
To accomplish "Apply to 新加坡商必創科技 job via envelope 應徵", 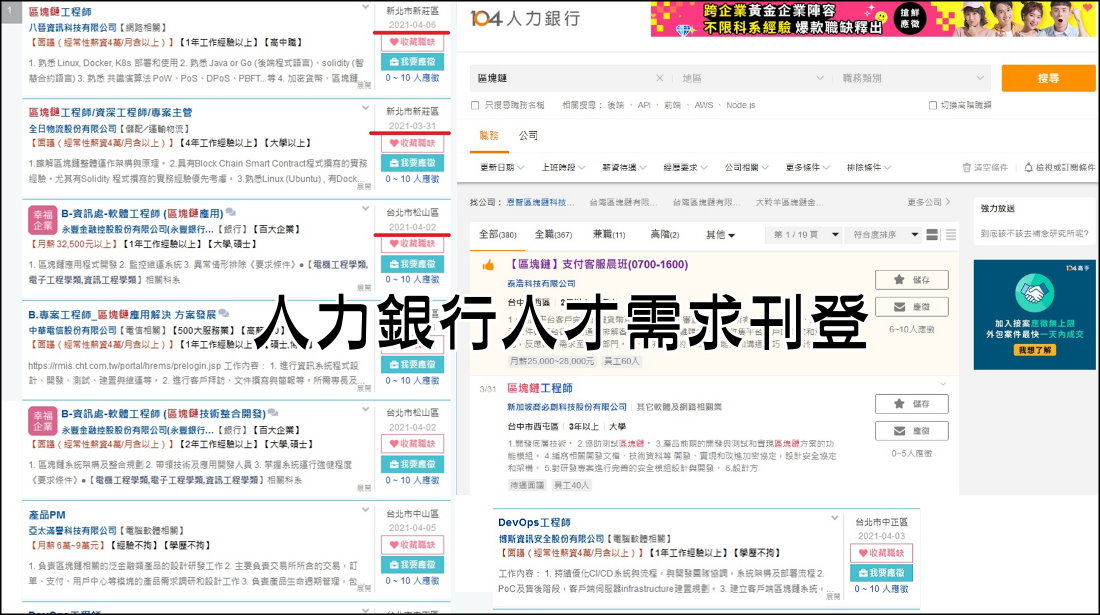I will [x=911, y=431].
